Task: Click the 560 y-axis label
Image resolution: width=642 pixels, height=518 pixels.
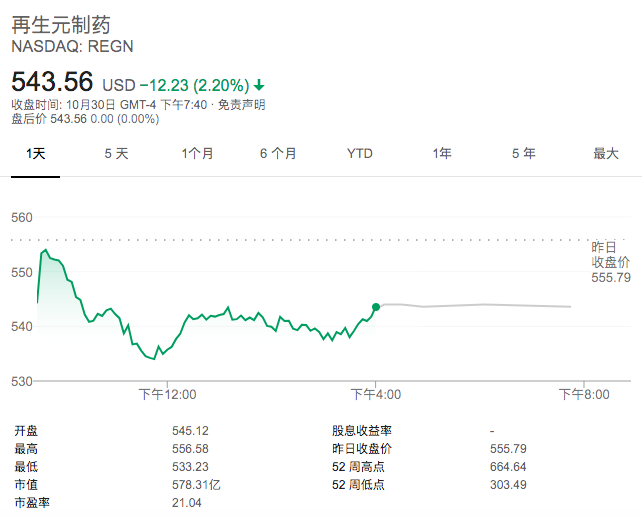Action: point(22,217)
